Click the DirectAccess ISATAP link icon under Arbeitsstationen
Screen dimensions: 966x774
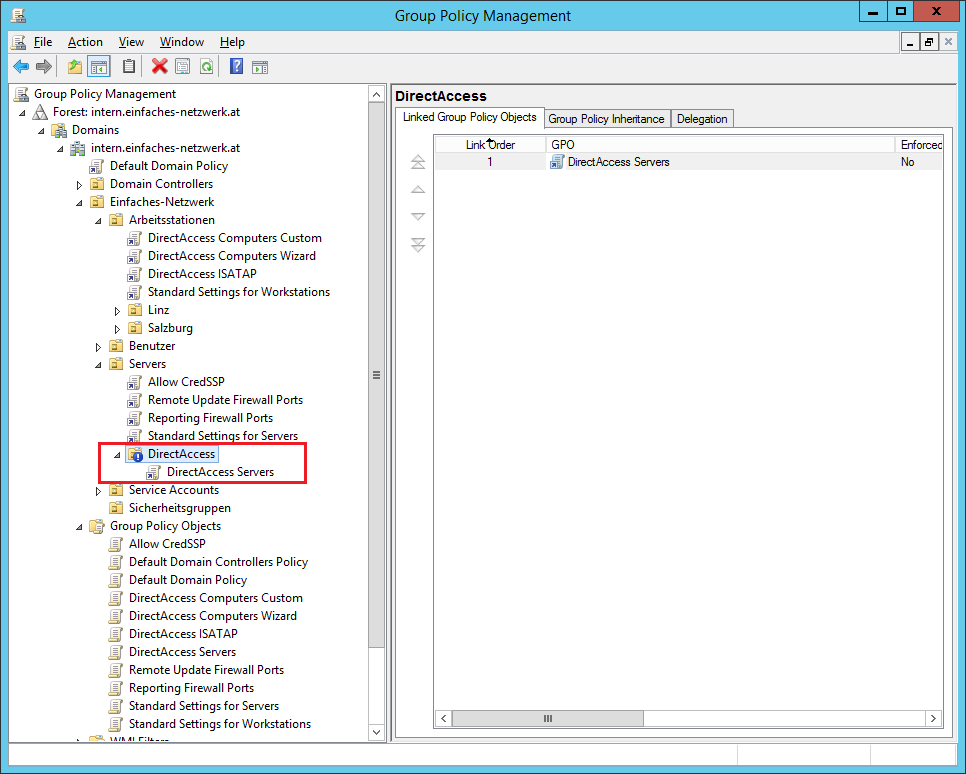134,274
